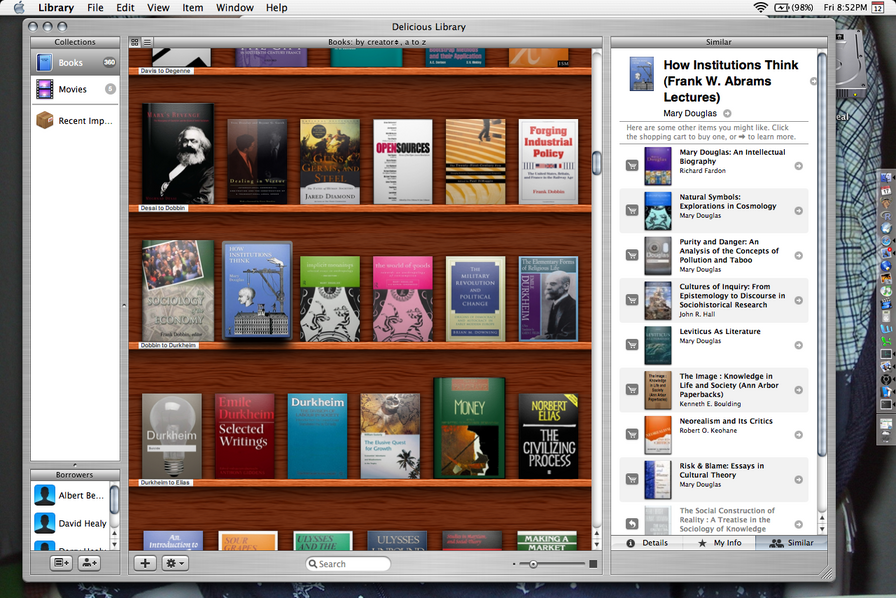The image size is (896, 598).
Task: Click the arrow next to Purity and Danger
Action: 798,255
